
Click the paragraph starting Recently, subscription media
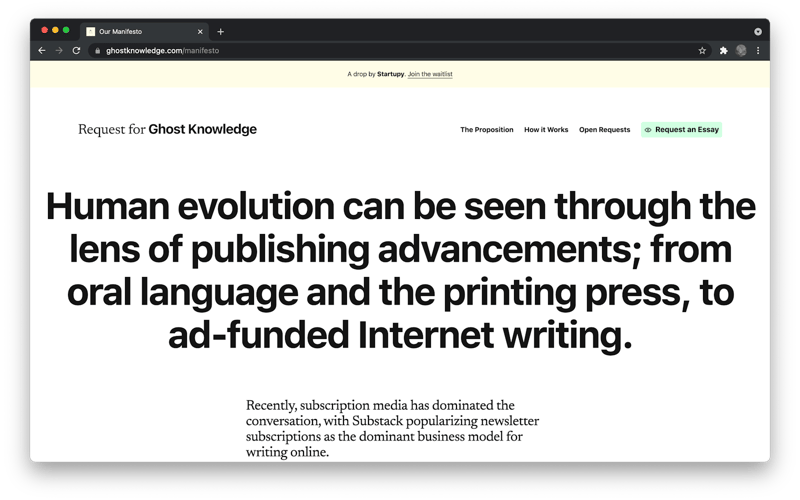pos(392,429)
